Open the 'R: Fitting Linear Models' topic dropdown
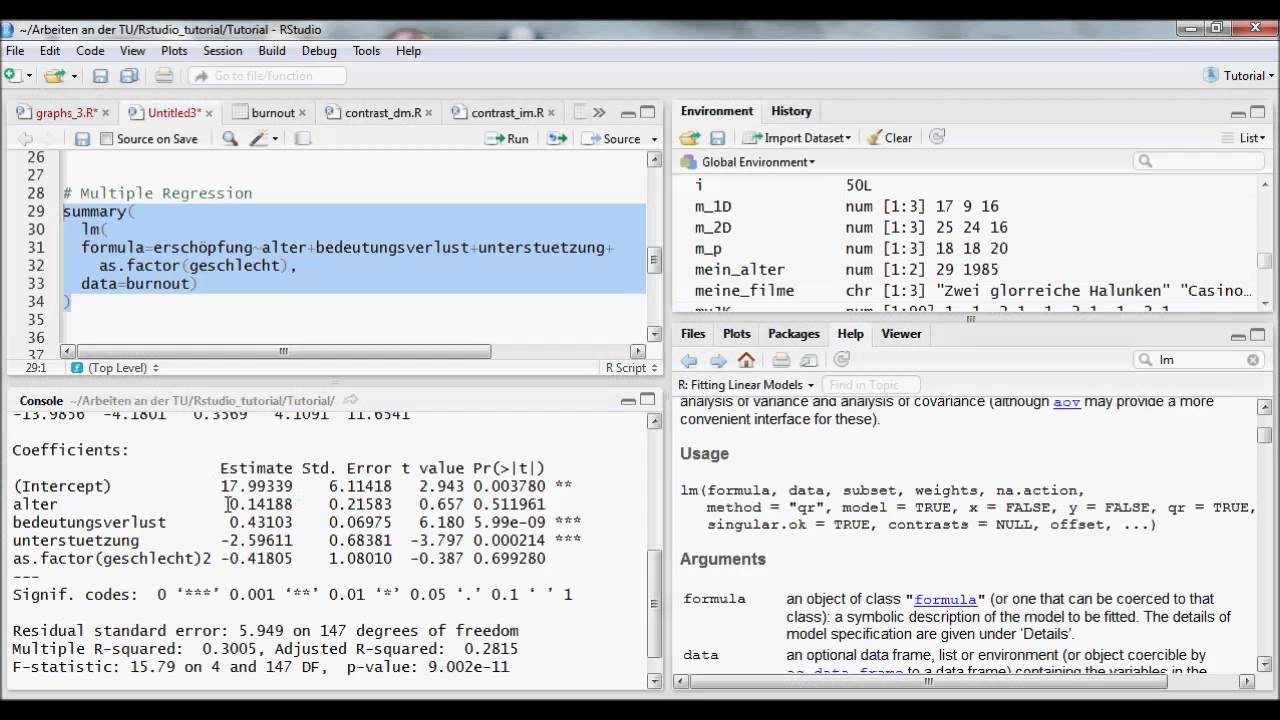 tap(746, 385)
